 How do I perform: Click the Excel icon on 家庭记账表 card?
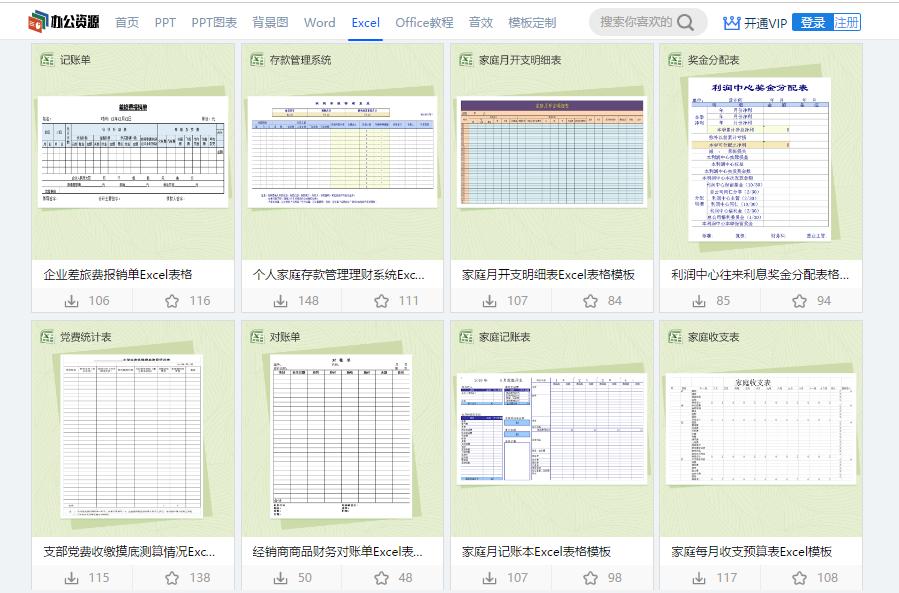tap(464, 338)
